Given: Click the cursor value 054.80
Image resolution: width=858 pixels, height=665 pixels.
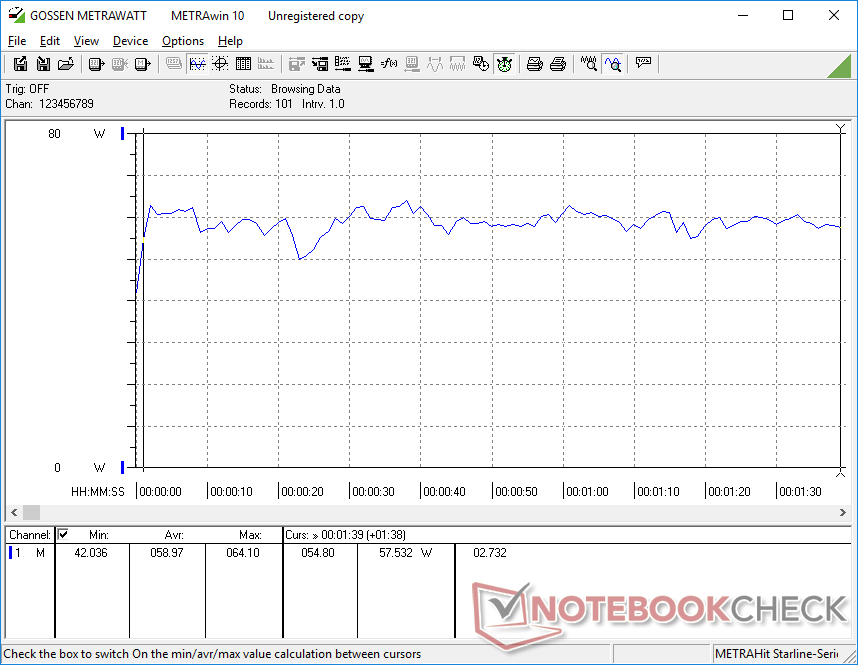Looking at the screenshot, I should (x=318, y=553).
